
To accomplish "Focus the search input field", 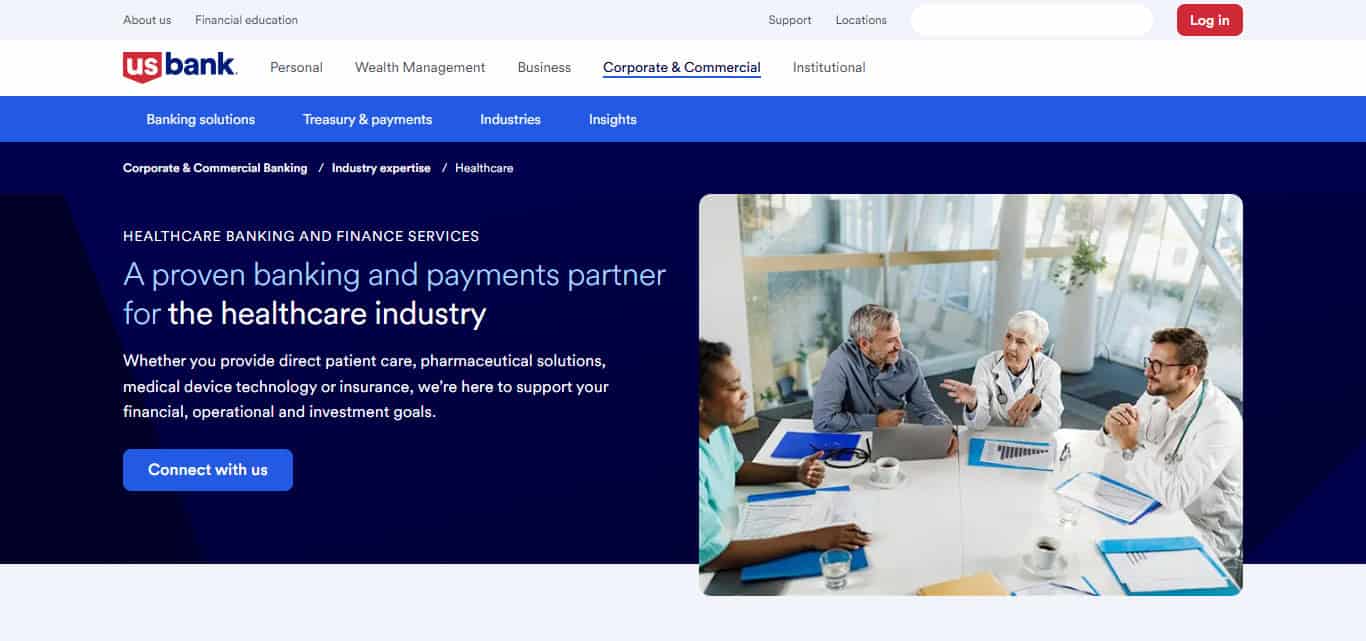I will pos(1031,20).
